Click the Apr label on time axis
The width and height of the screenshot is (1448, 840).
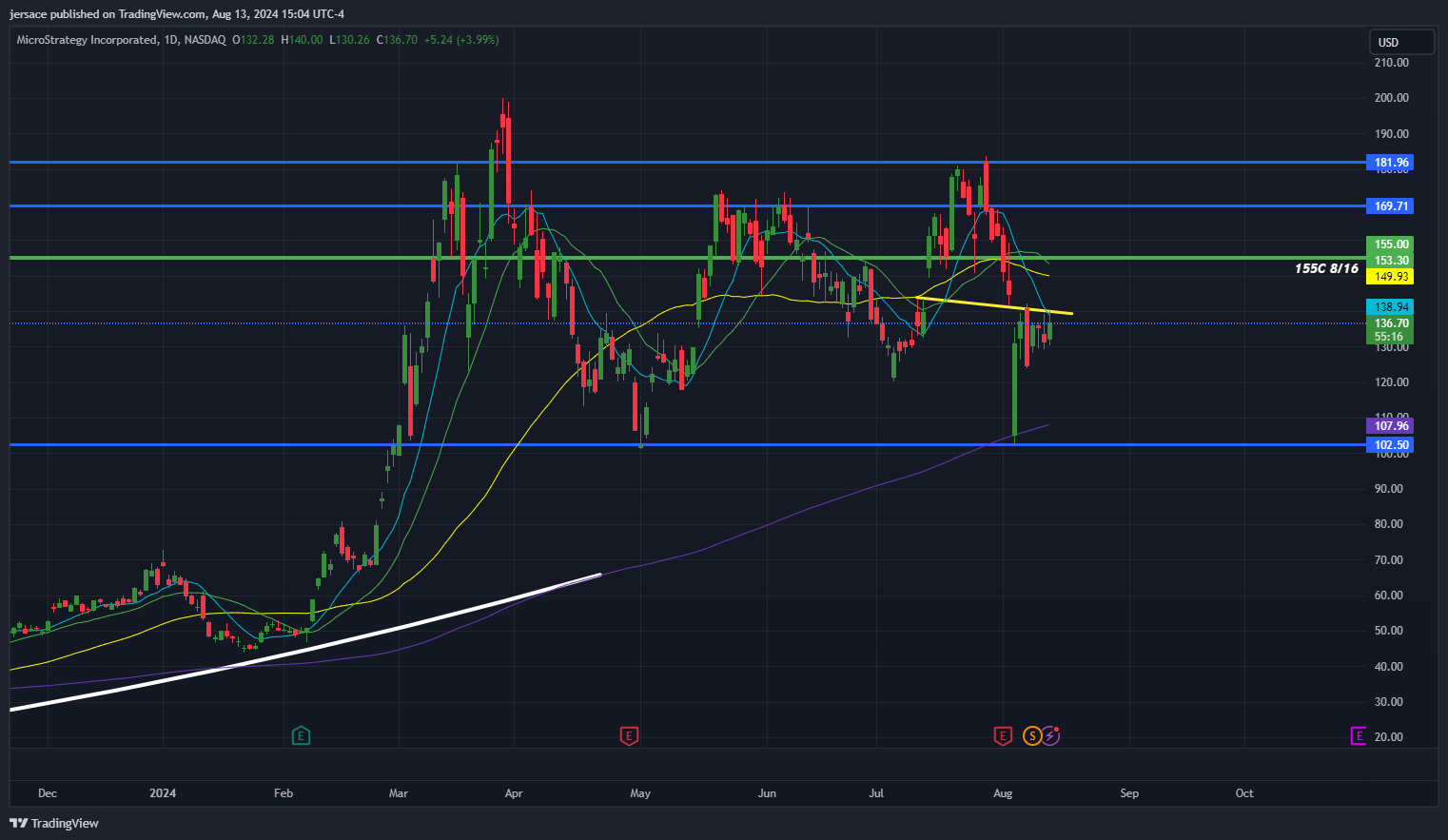(x=514, y=793)
